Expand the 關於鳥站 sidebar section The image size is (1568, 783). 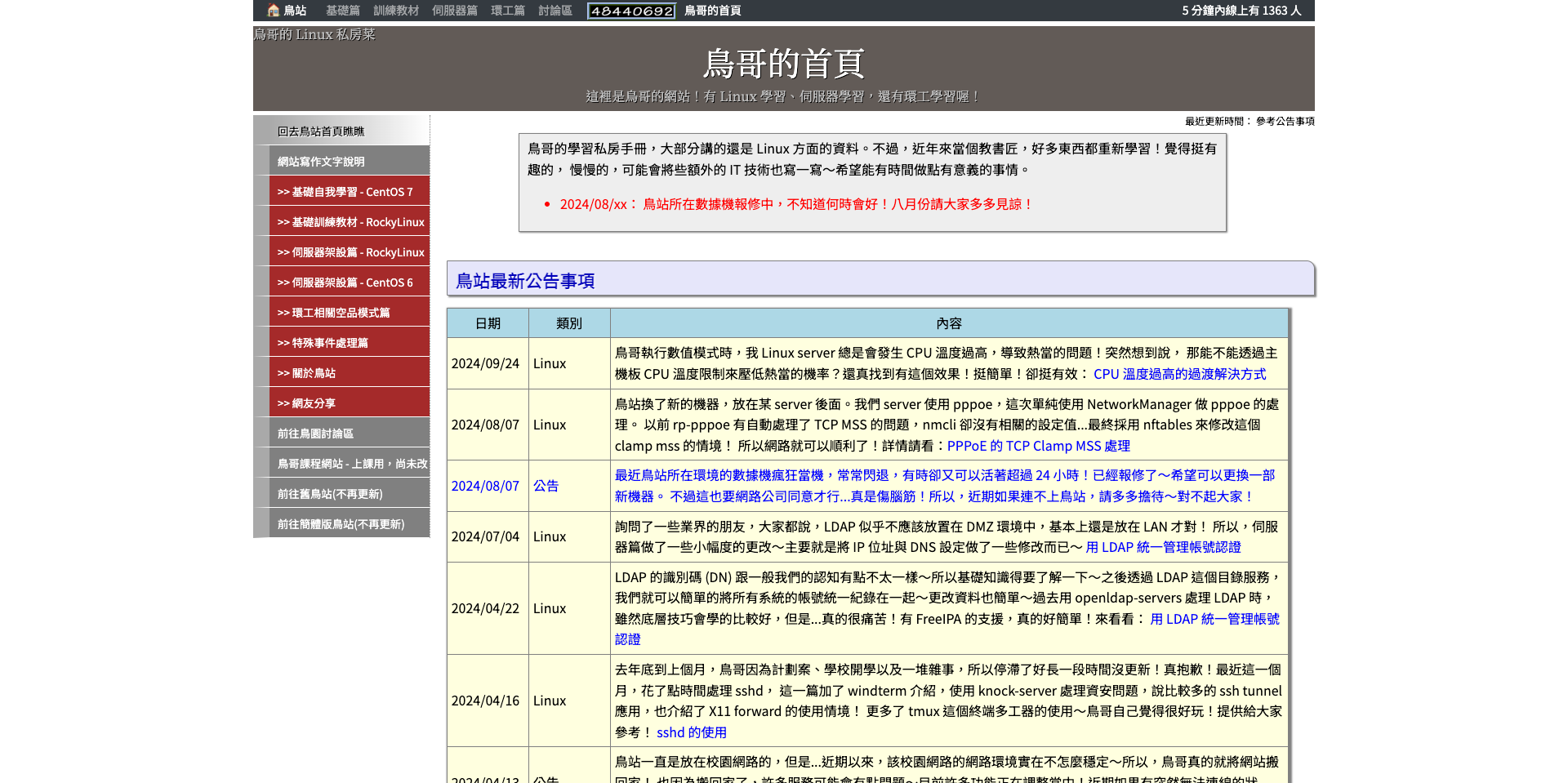click(306, 373)
